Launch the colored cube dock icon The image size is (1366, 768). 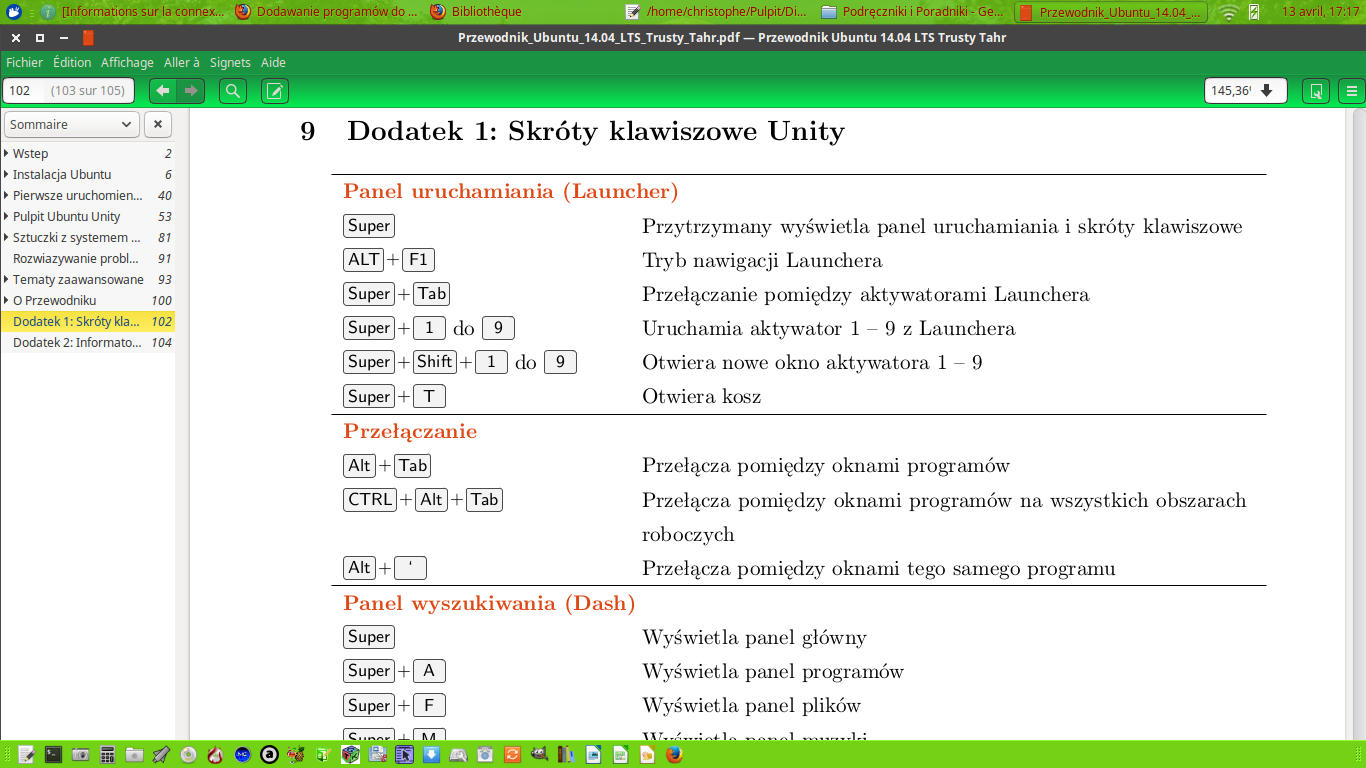(x=350, y=754)
